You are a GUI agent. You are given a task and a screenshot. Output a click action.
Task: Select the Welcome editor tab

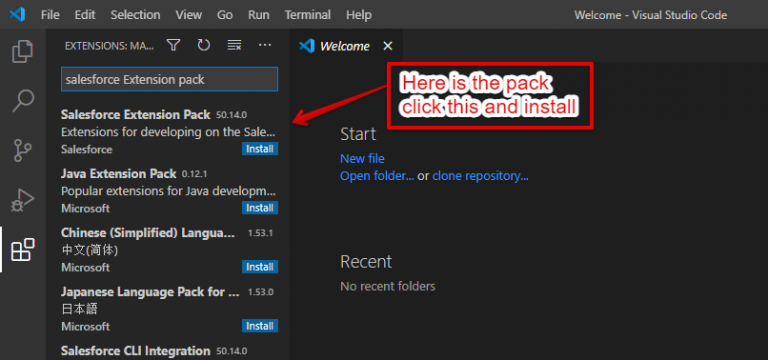click(346, 46)
